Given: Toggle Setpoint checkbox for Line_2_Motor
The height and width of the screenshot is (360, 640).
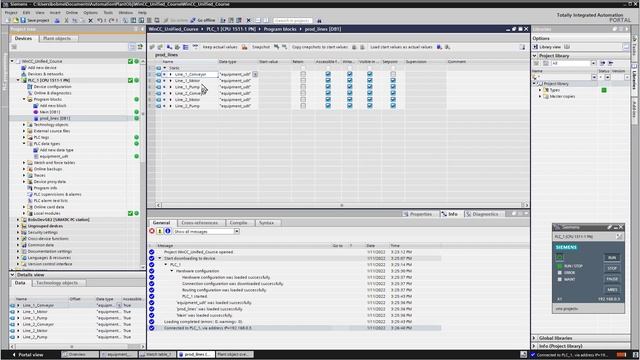Looking at the screenshot, I should tap(393, 100).
